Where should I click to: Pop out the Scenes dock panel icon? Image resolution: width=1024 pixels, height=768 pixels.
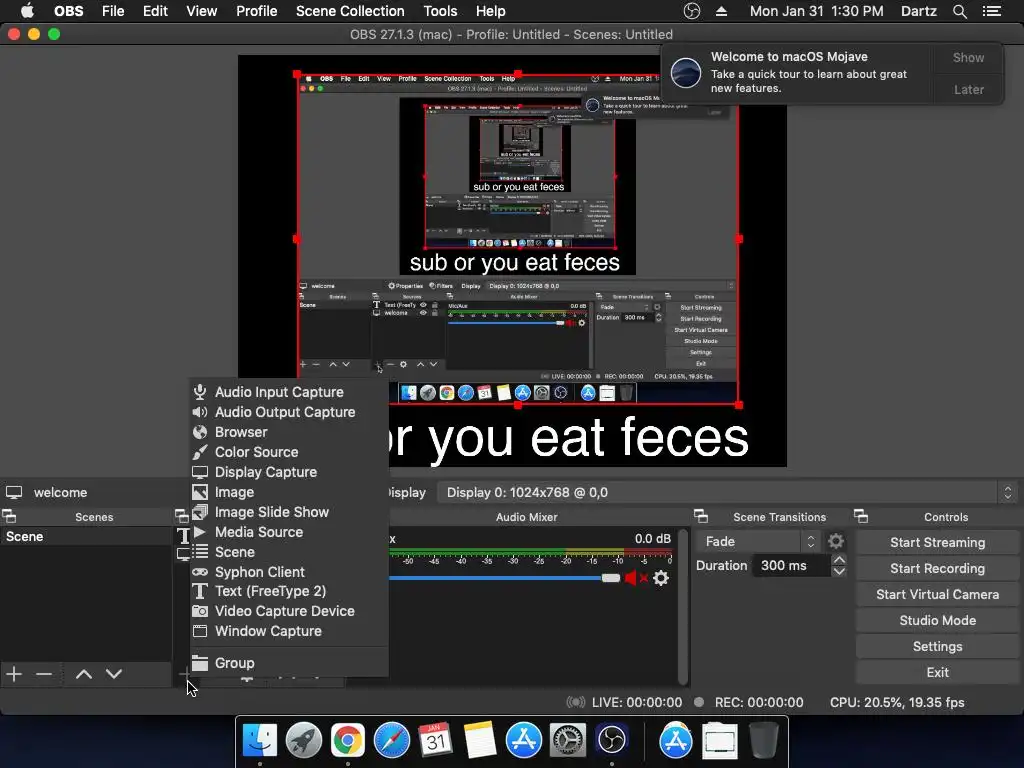(9, 517)
